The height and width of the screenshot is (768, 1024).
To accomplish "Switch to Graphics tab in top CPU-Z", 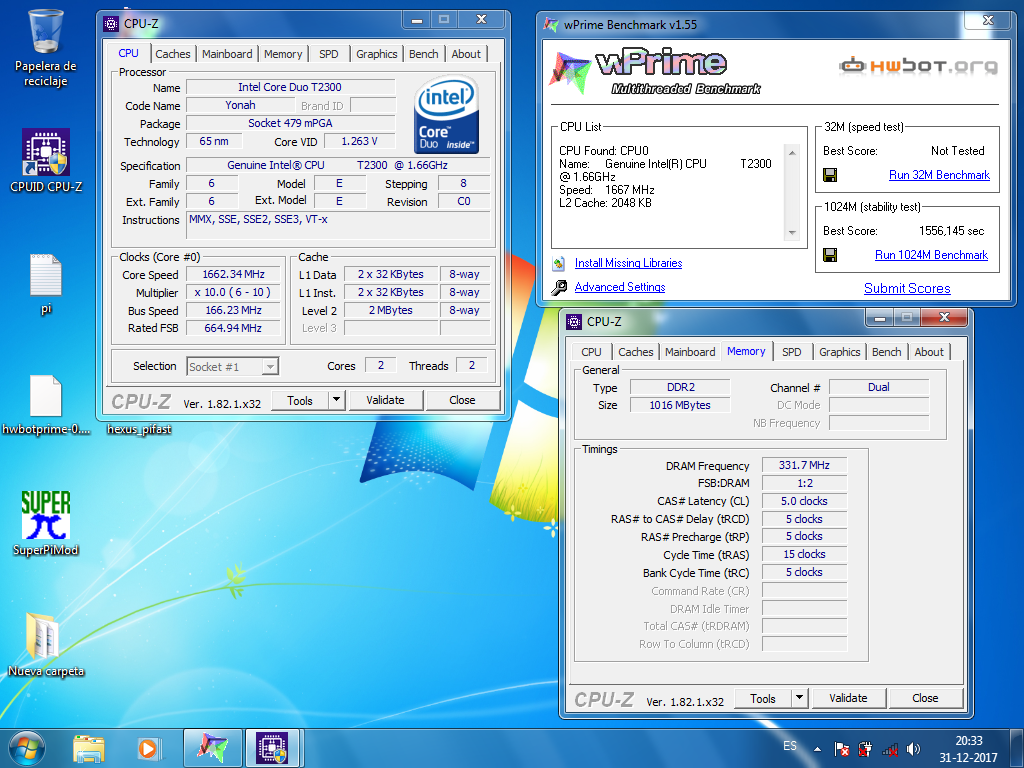I will (377, 54).
